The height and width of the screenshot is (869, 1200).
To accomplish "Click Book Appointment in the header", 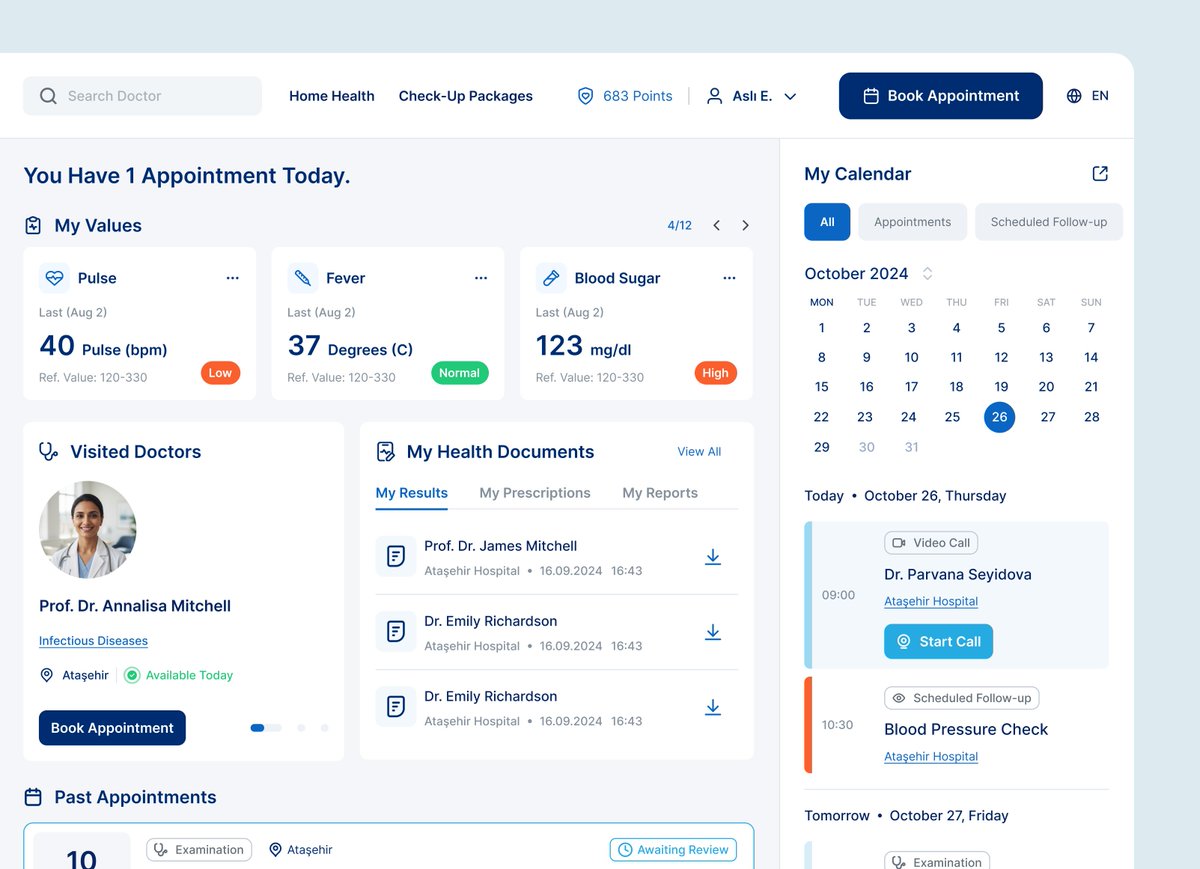I will coord(941,96).
